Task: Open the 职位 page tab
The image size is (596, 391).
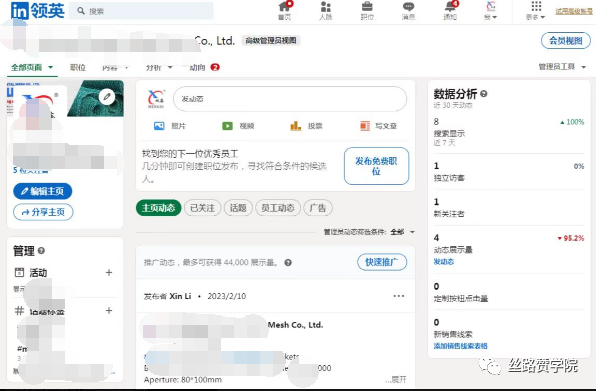Action: click(x=78, y=67)
